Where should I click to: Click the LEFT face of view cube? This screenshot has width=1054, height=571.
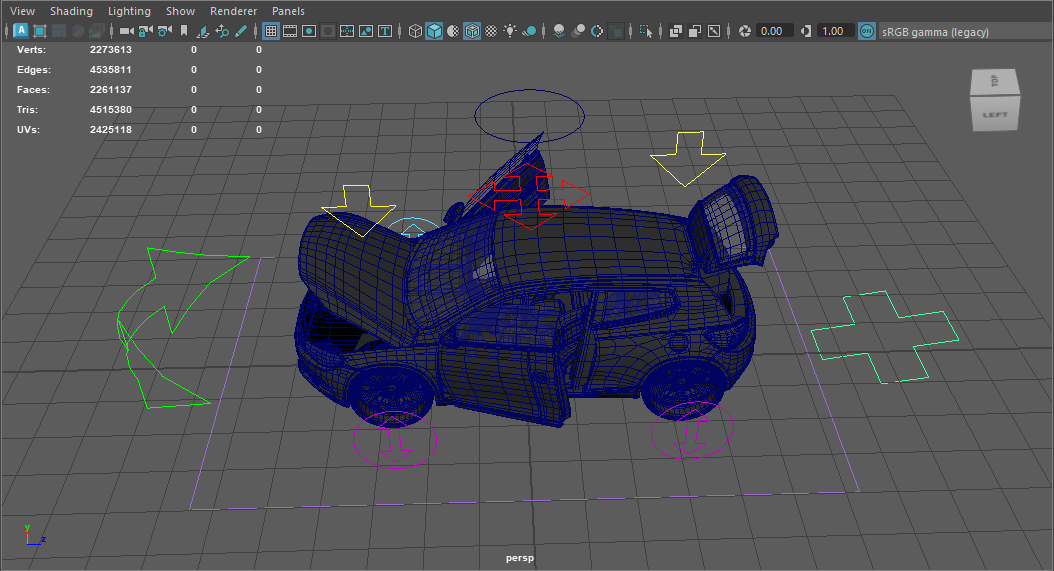[994, 114]
